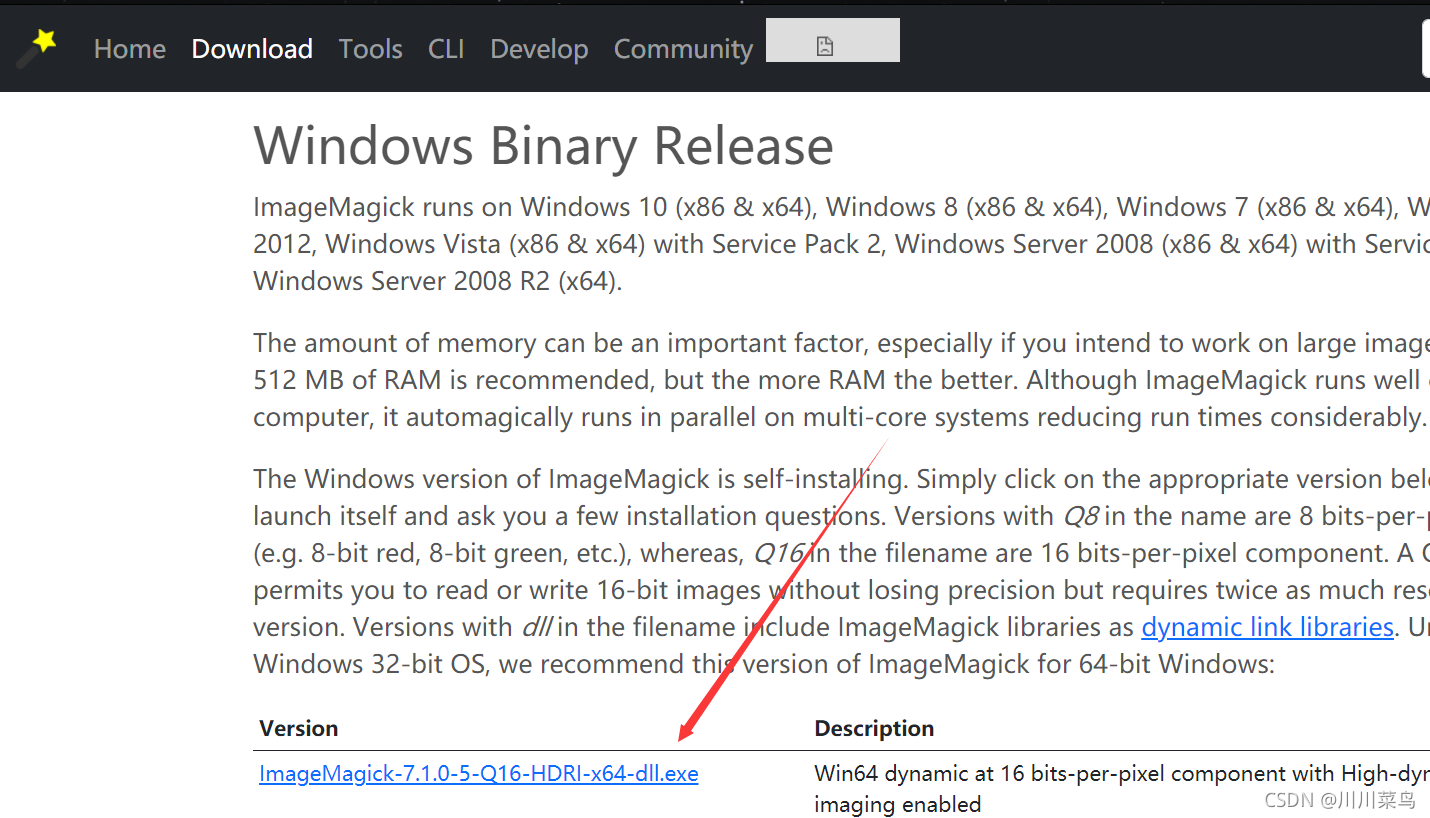Click the italic Q8 text
Viewport: 1430px width, 818px height.
pyautogui.click(x=1079, y=516)
